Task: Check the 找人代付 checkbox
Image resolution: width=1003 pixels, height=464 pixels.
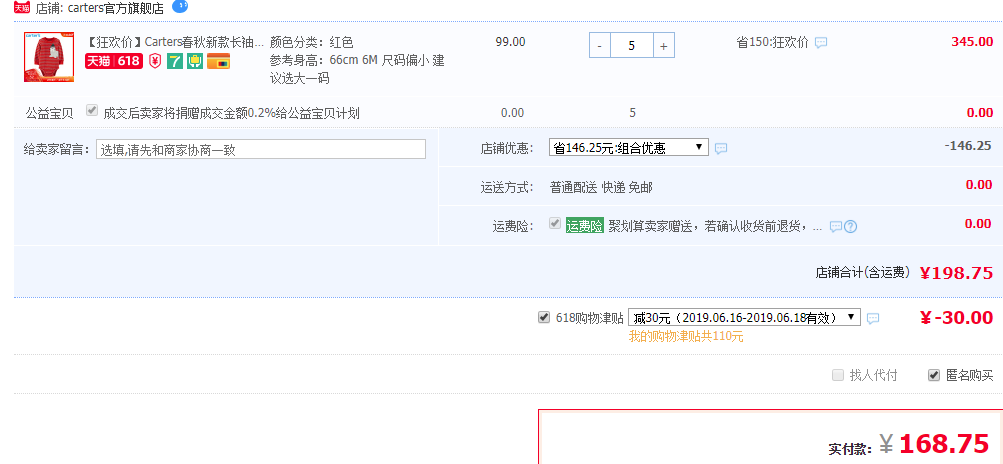Action: click(x=838, y=375)
